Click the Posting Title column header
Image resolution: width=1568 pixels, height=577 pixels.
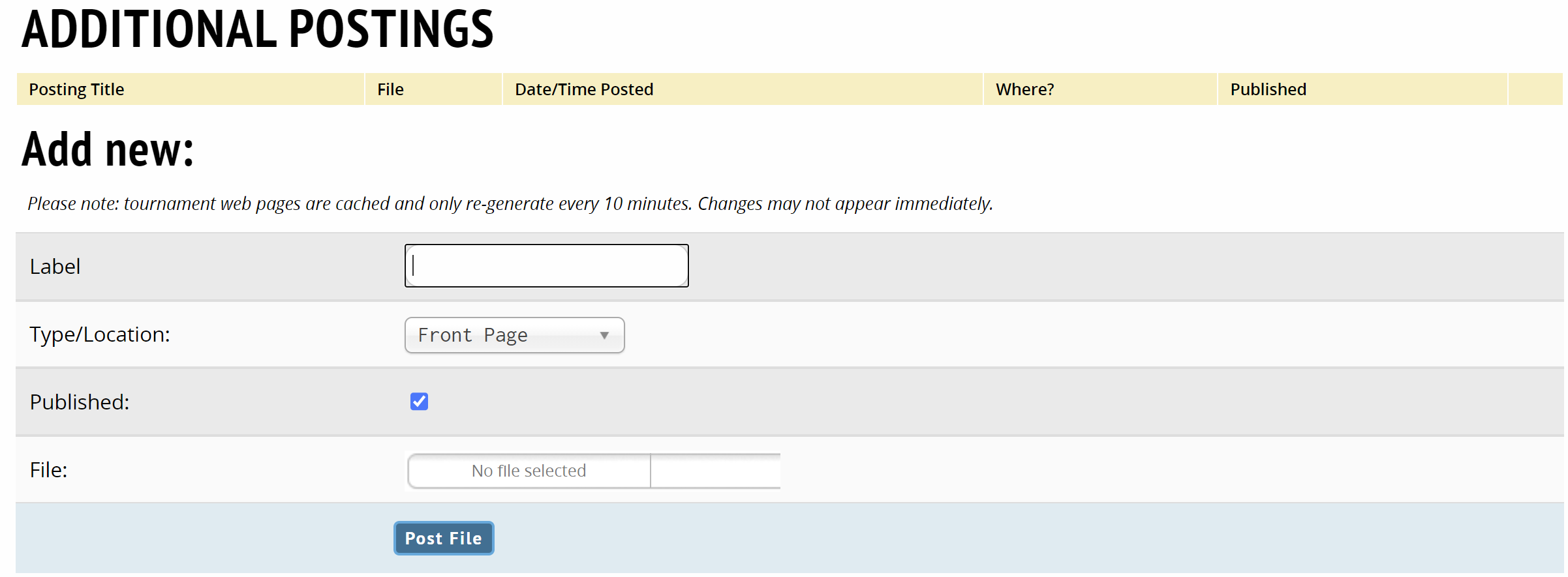(76, 89)
